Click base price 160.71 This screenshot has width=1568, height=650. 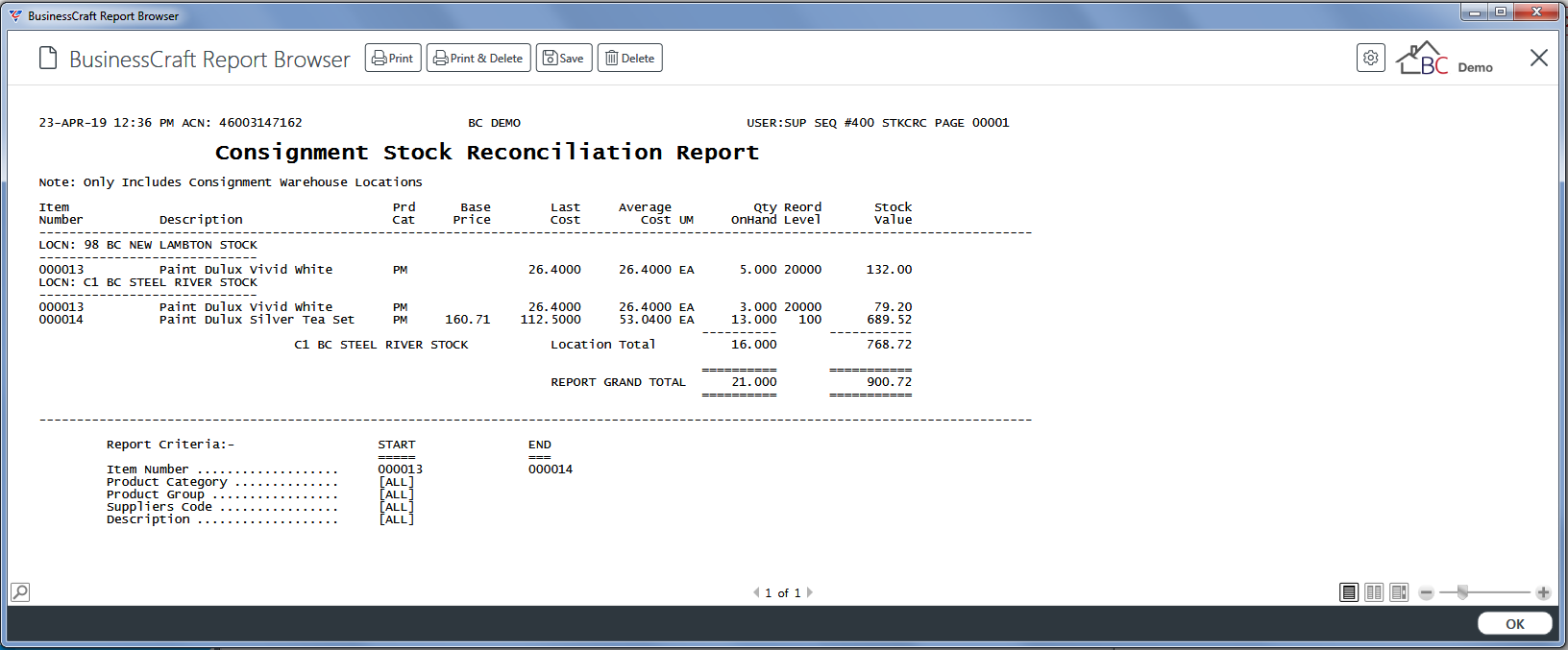[468, 320]
